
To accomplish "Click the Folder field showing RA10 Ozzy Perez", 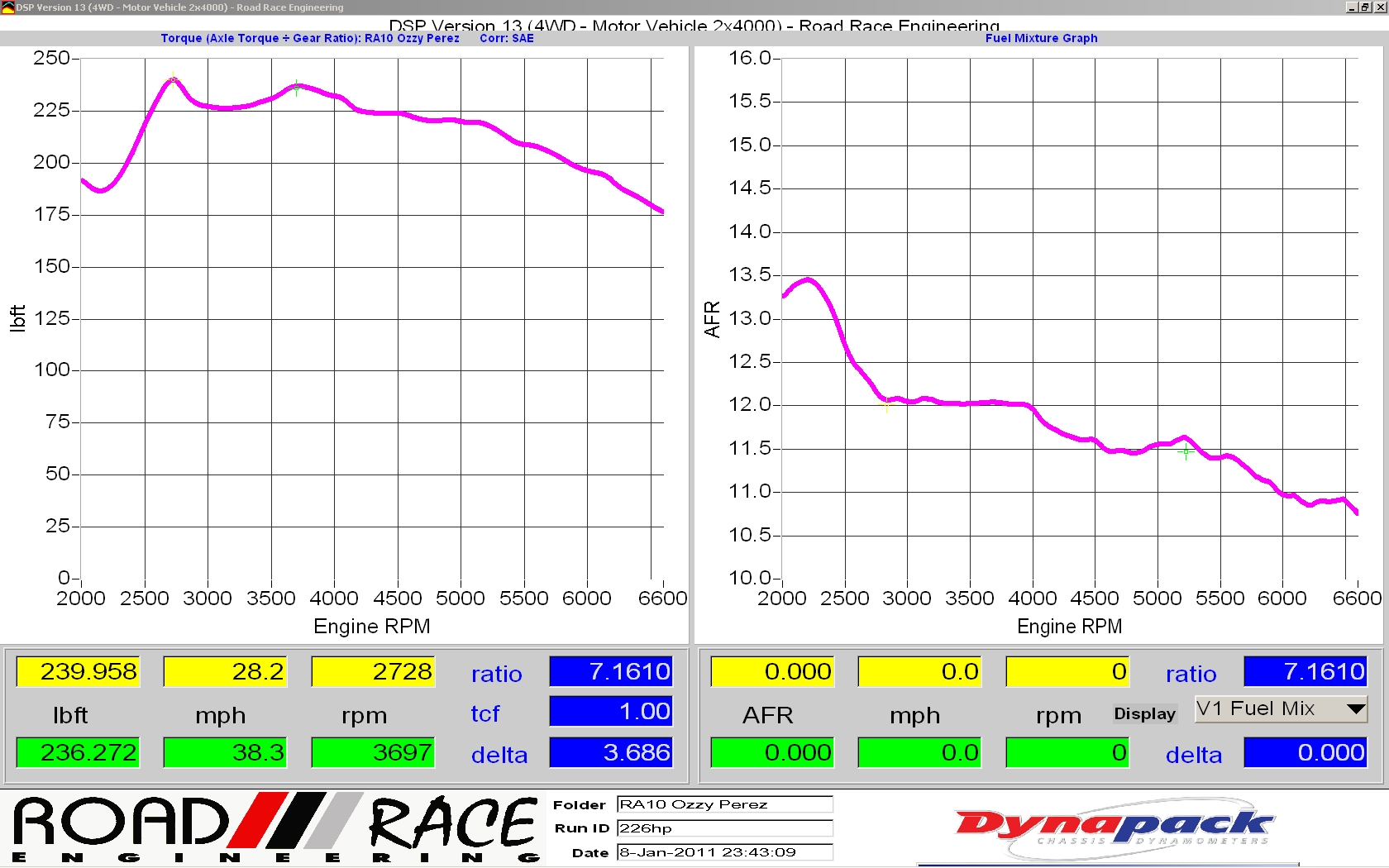I will [x=724, y=804].
